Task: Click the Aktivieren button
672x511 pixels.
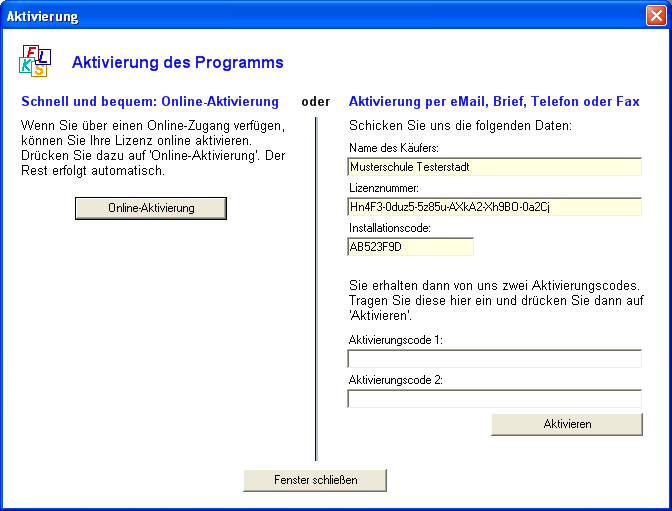Action: tap(567, 424)
